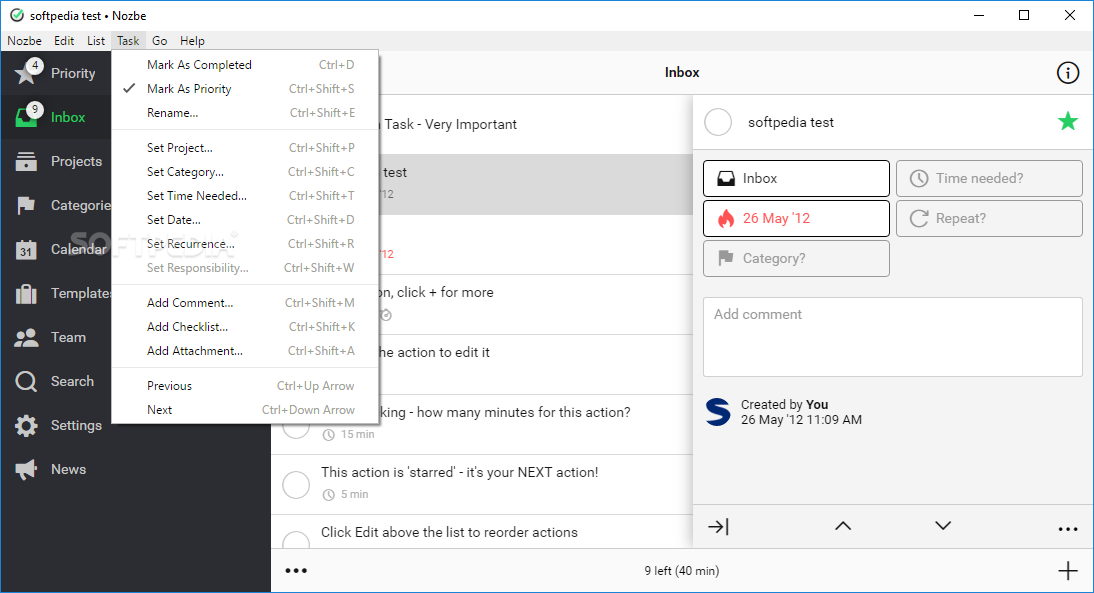Check off the 'Click Edit above' task
Viewport: 1094px width, 593px height.
tap(296, 541)
